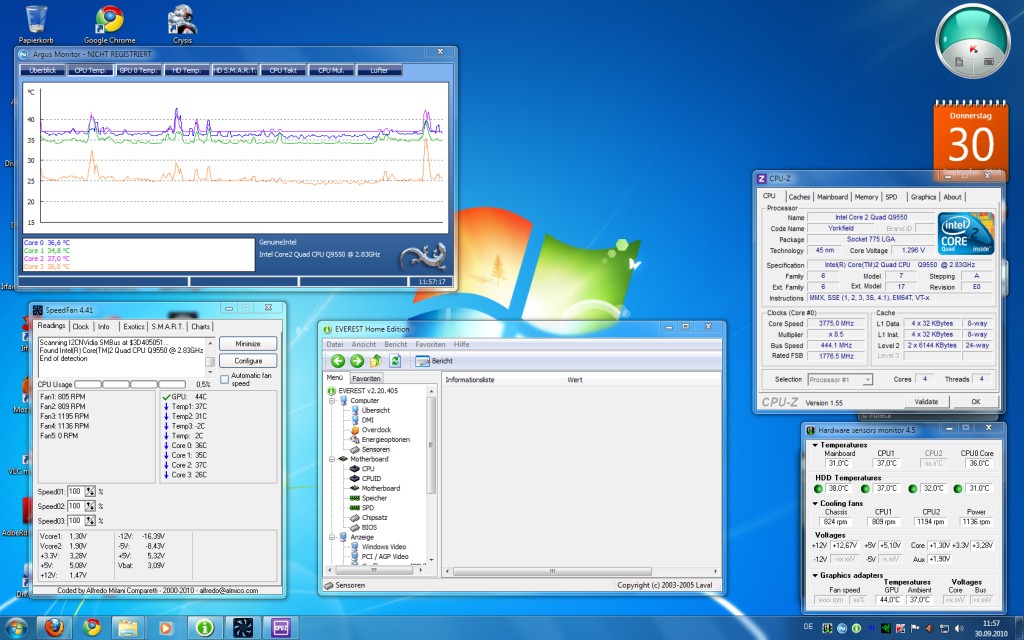Open the Datei menu in EVEREST

click(335, 344)
